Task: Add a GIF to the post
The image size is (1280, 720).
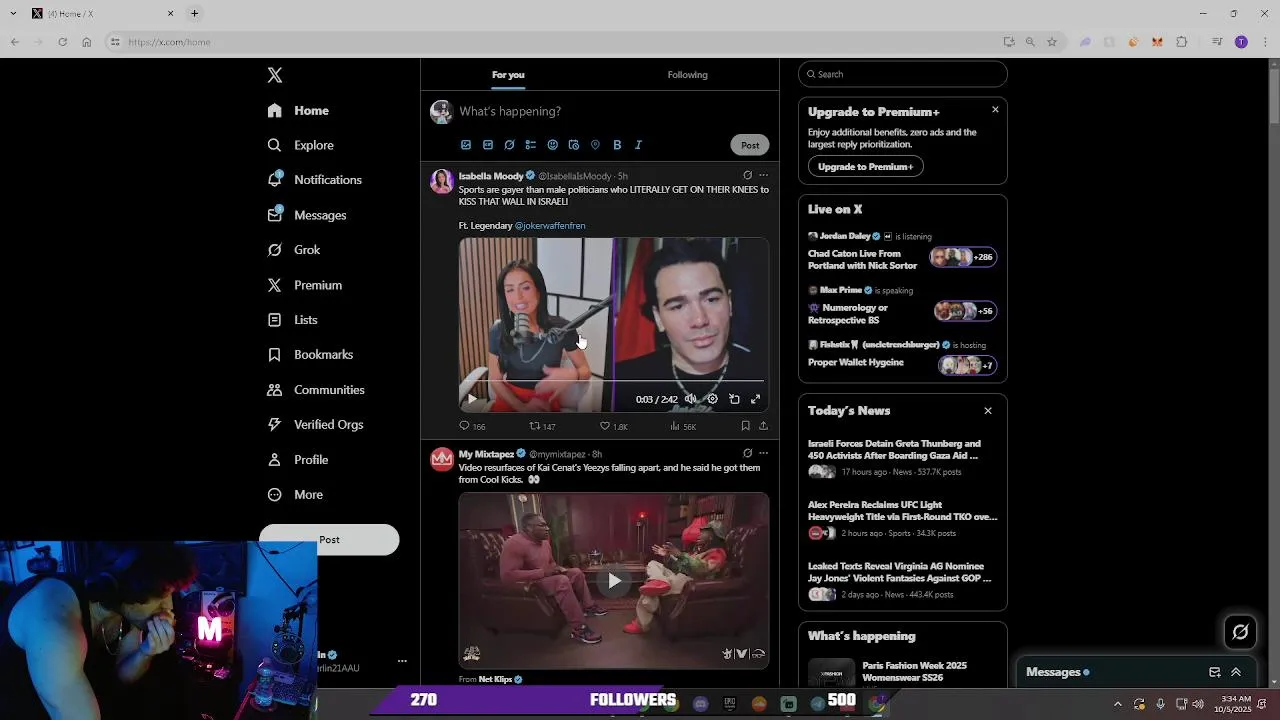Action: coord(488,145)
